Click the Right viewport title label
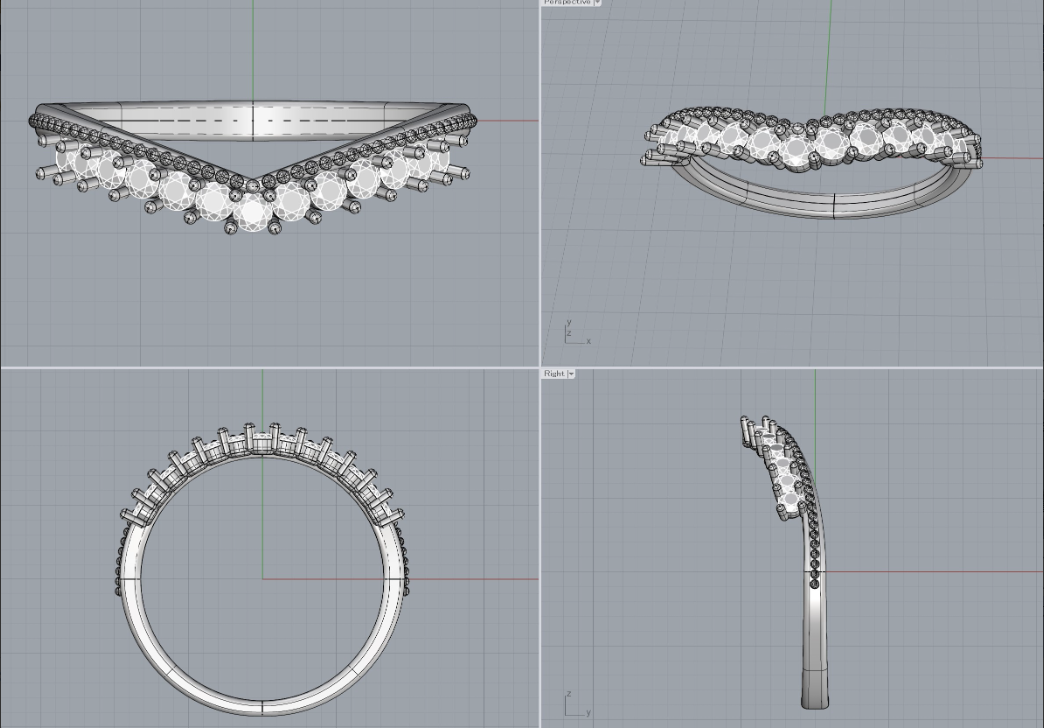The height and width of the screenshot is (728, 1044). click(x=554, y=374)
